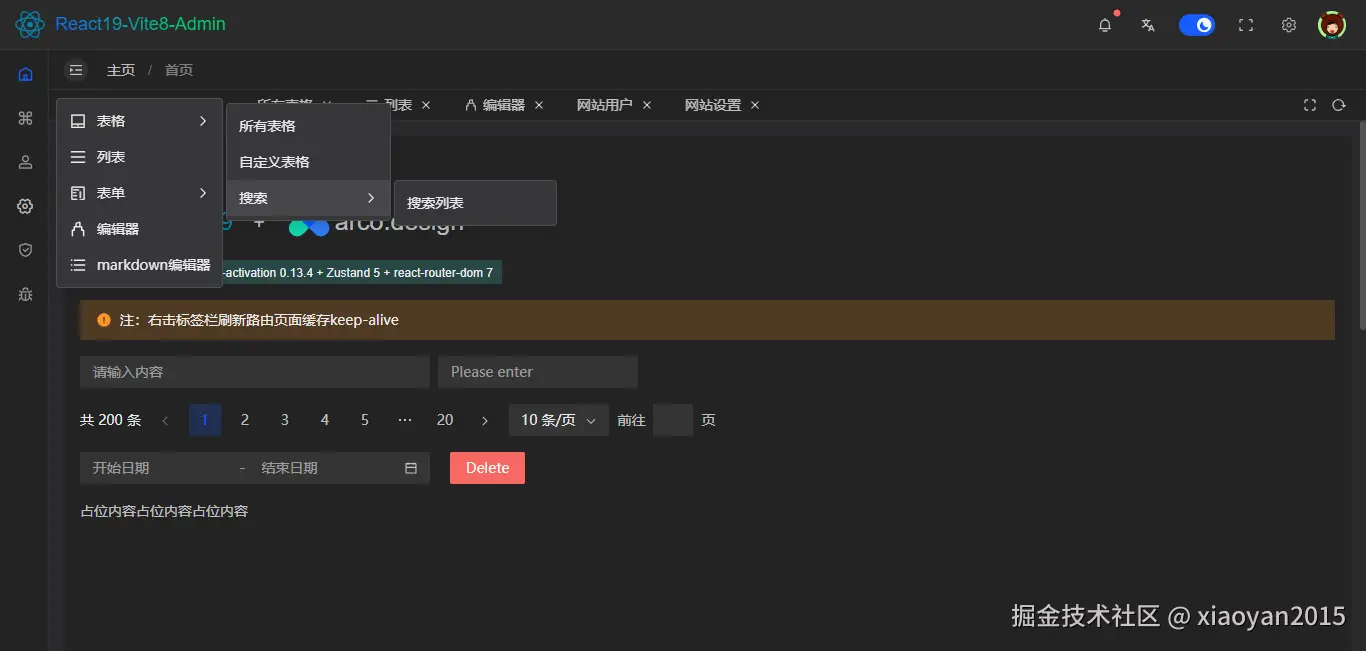Click the markdown编辑器 list icon
Viewport: 1366px width, 651px height.
pyautogui.click(x=78, y=265)
